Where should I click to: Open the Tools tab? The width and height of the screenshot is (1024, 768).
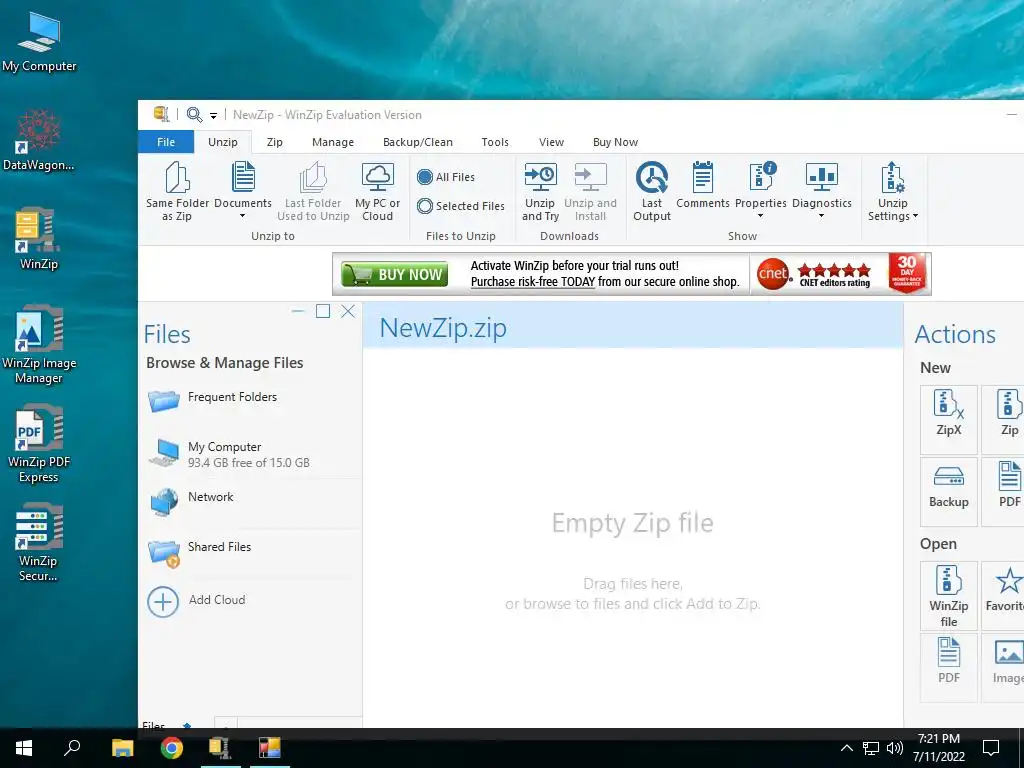pyautogui.click(x=495, y=142)
